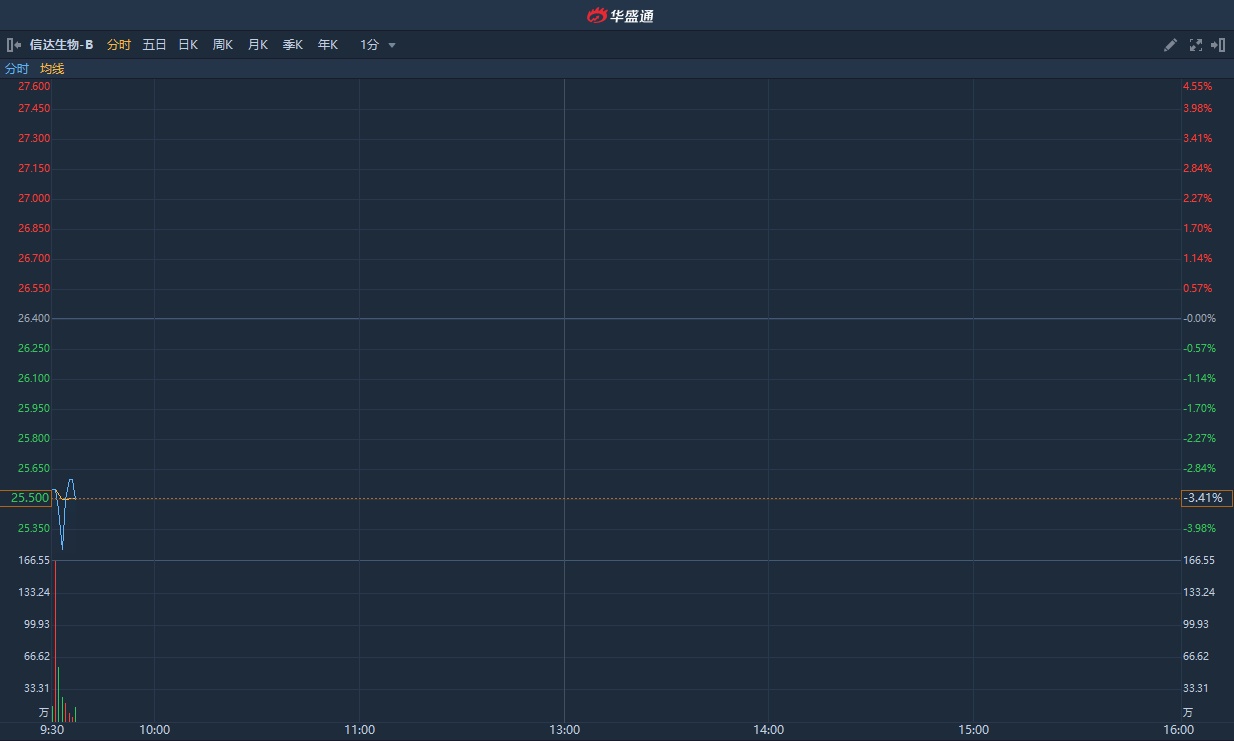Screen dimensions: 1234x741
Task: Click the 25.800 price axis label
Action: [x=34, y=438]
